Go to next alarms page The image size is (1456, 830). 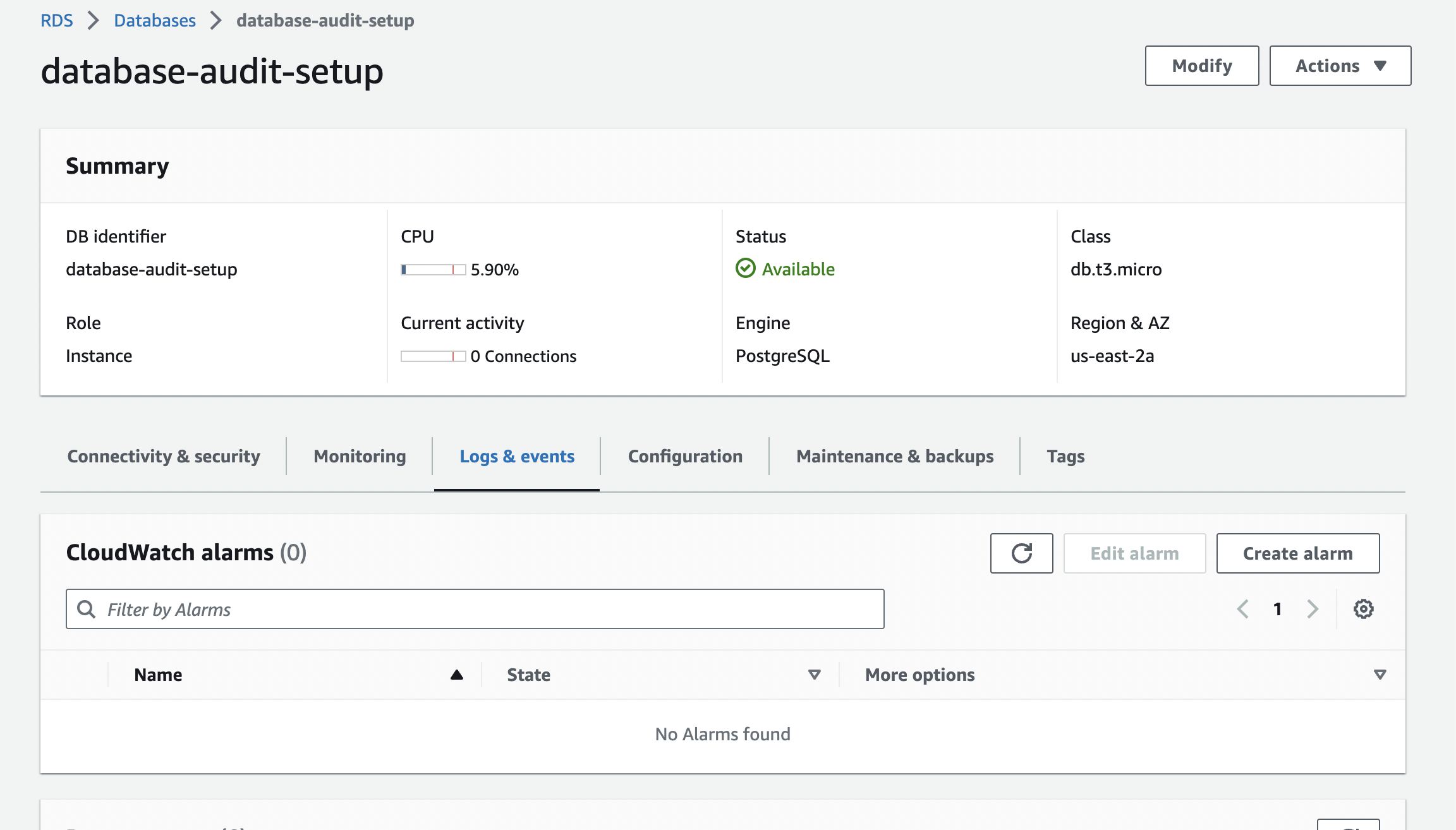[1313, 609]
